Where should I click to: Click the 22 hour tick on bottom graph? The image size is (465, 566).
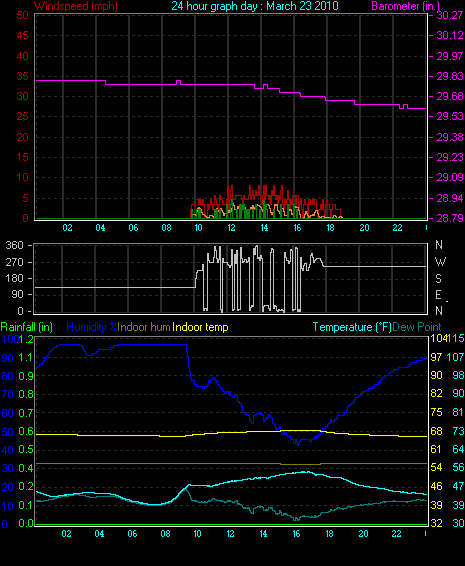point(396,534)
